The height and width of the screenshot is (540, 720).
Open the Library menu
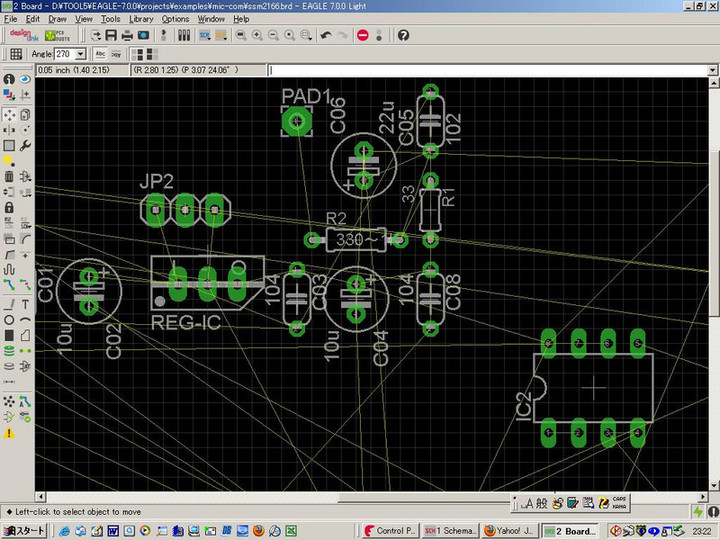click(x=141, y=19)
